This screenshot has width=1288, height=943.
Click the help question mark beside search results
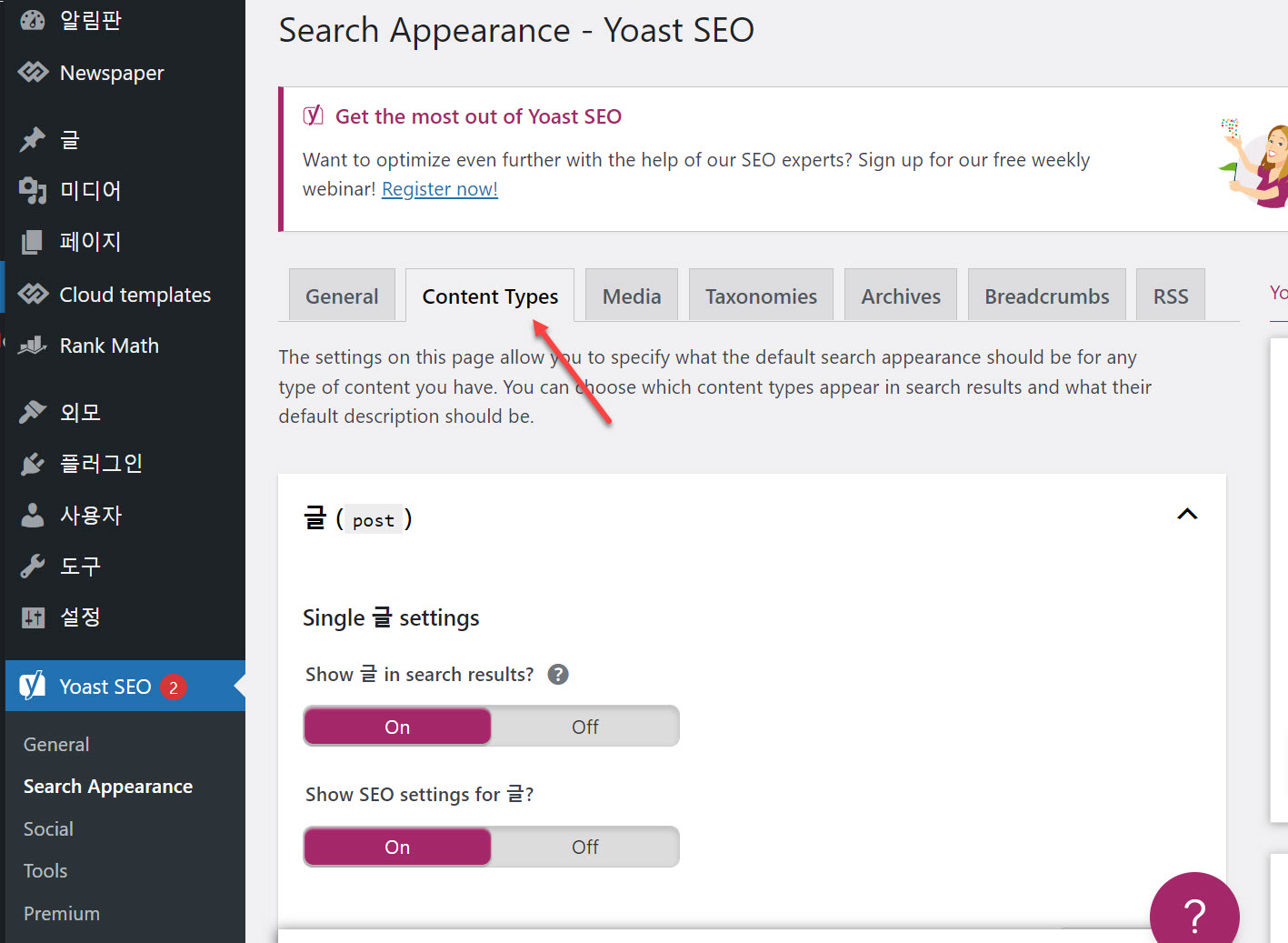[x=557, y=674]
